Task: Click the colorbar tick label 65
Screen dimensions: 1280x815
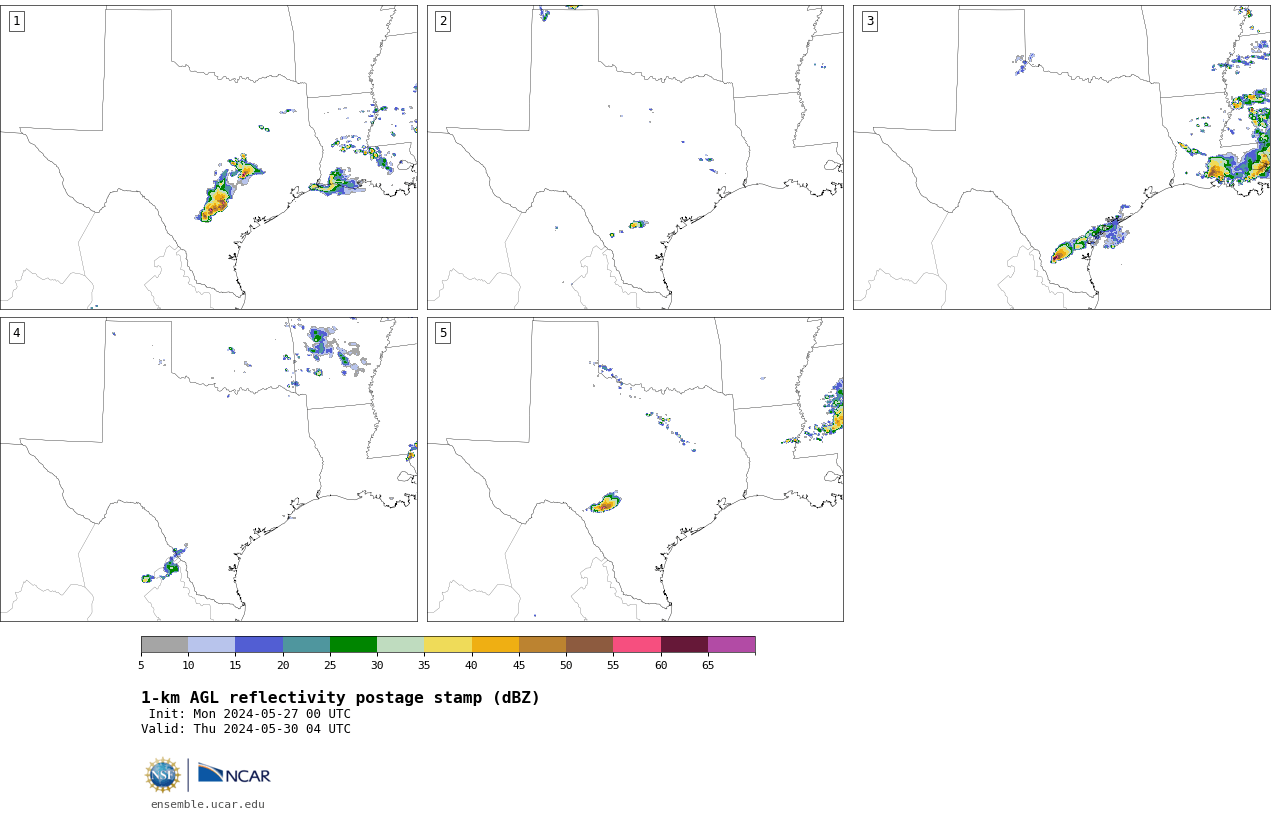Action: click(708, 665)
